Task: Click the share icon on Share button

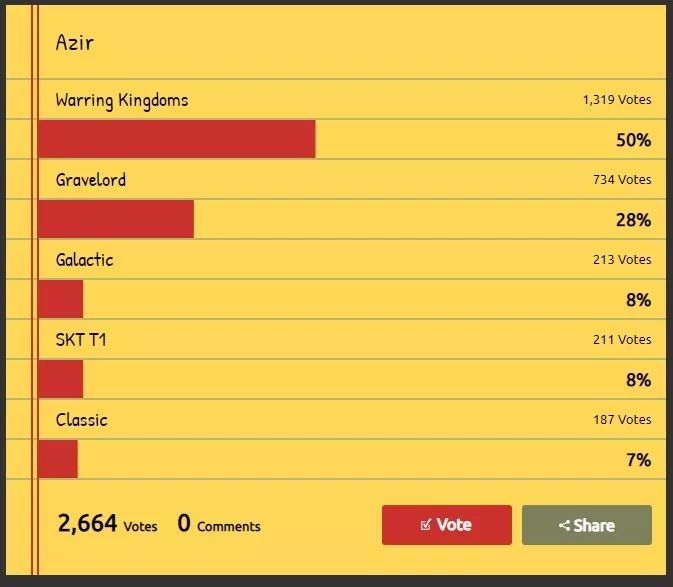Action: point(564,526)
